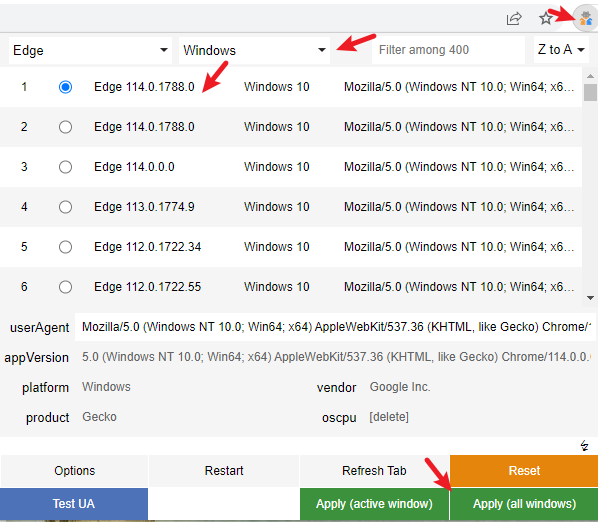Click Apply (all windows) button

pyautogui.click(x=524, y=504)
